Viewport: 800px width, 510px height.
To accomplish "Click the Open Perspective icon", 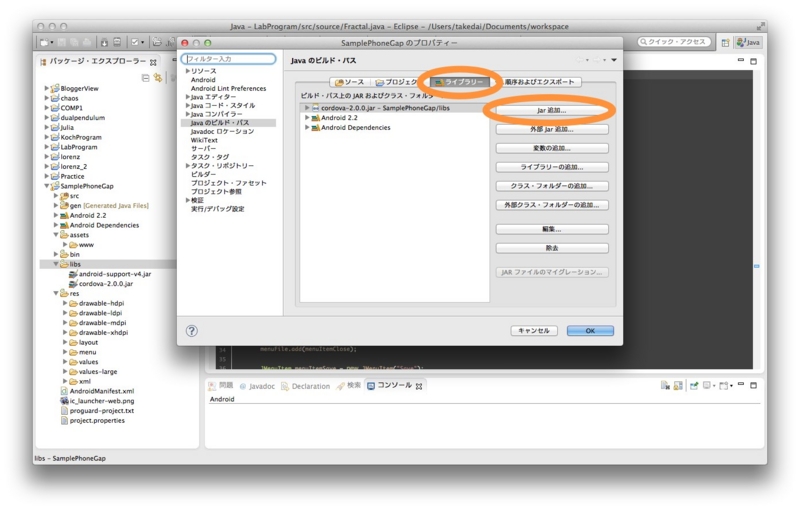I will coord(725,43).
